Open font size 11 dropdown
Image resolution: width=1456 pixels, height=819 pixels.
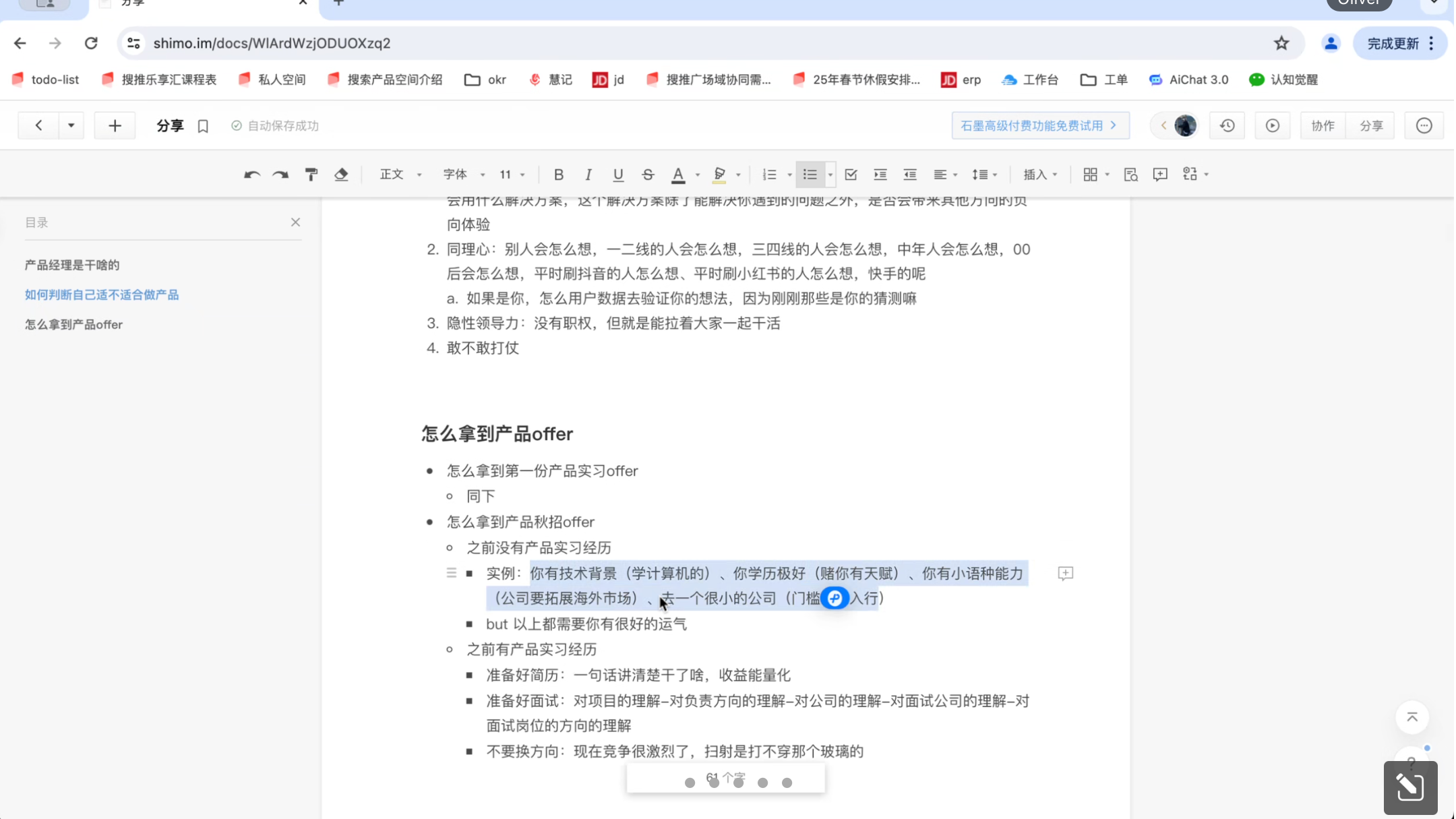point(512,175)
